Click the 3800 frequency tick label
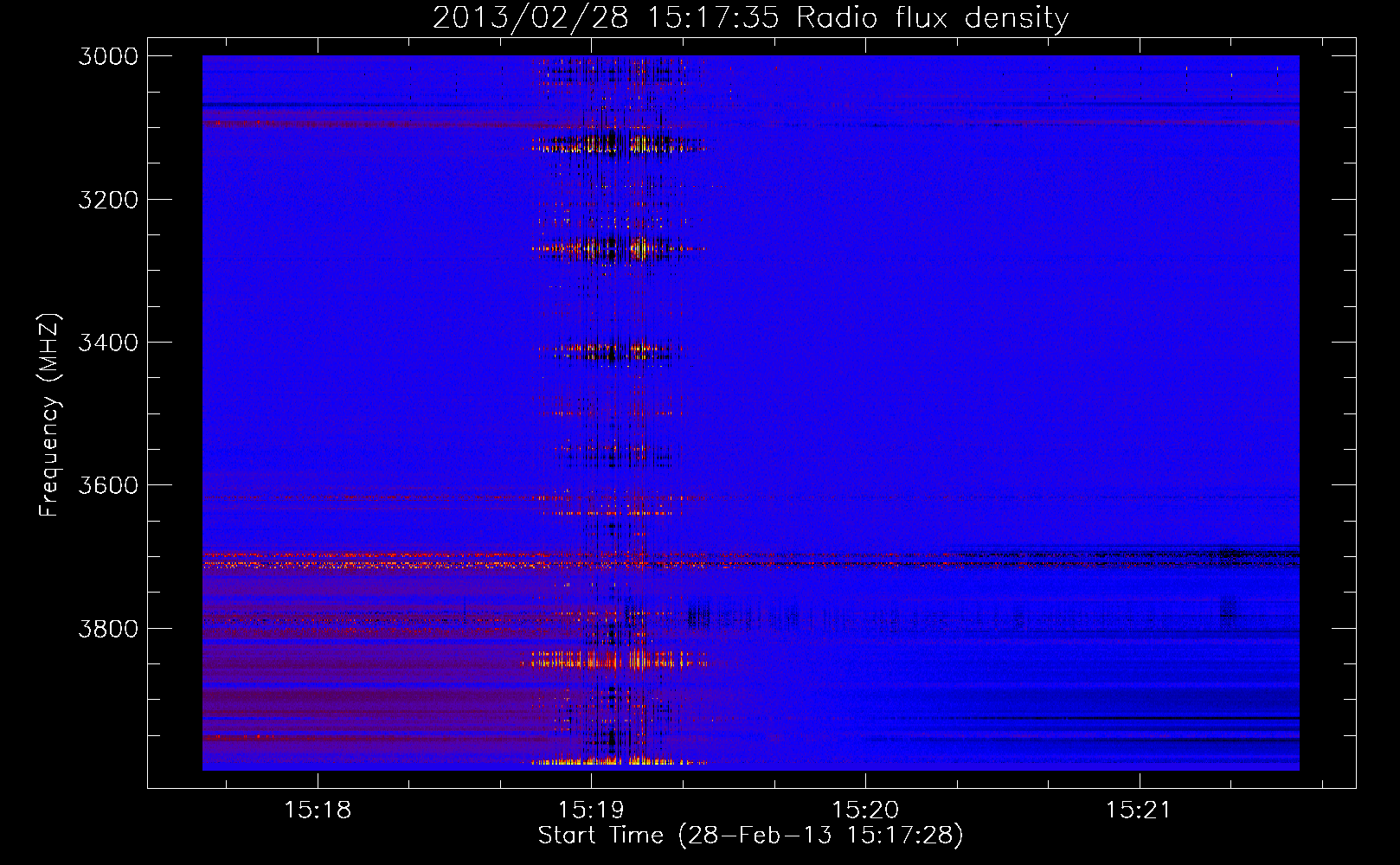This screenshot has width=1400, height=865. pyautogui.click(x=107, y=628)
